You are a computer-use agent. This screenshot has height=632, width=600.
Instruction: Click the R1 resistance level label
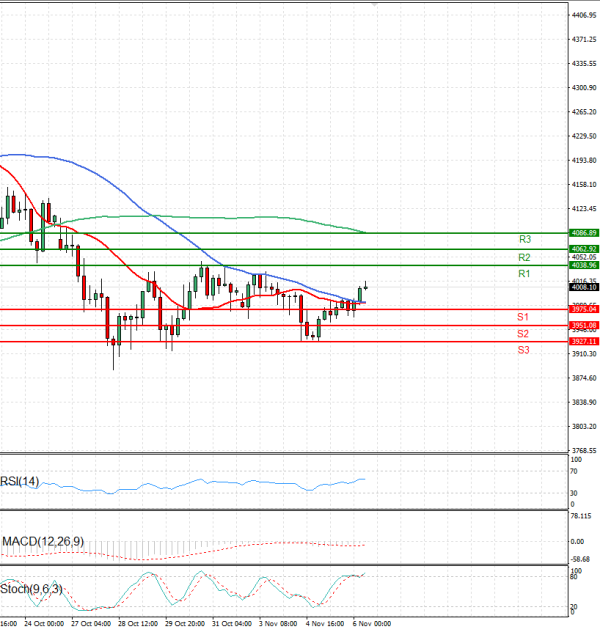coord(524,274)
